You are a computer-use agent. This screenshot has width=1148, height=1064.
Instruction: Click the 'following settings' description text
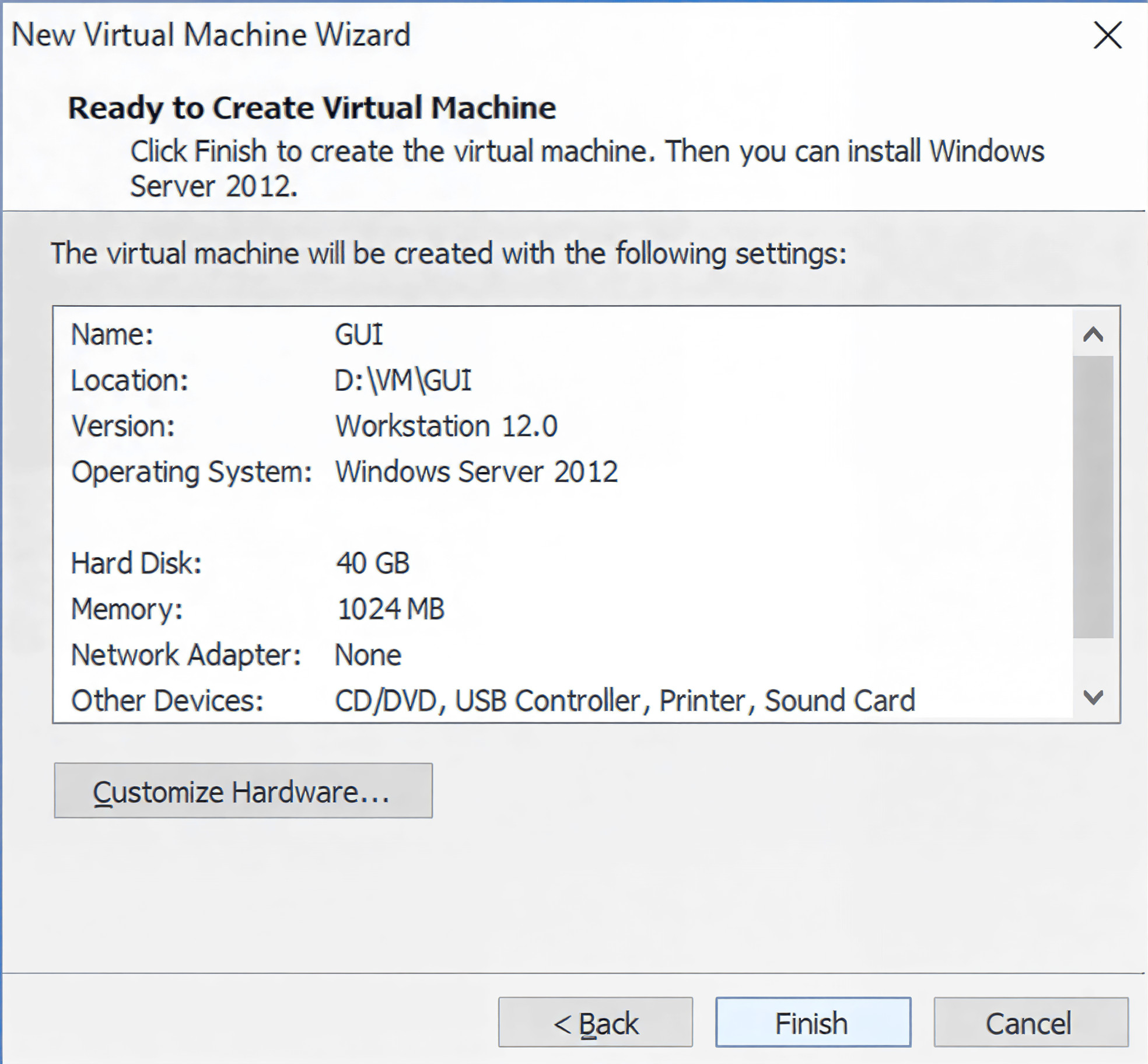coord(448,254)
